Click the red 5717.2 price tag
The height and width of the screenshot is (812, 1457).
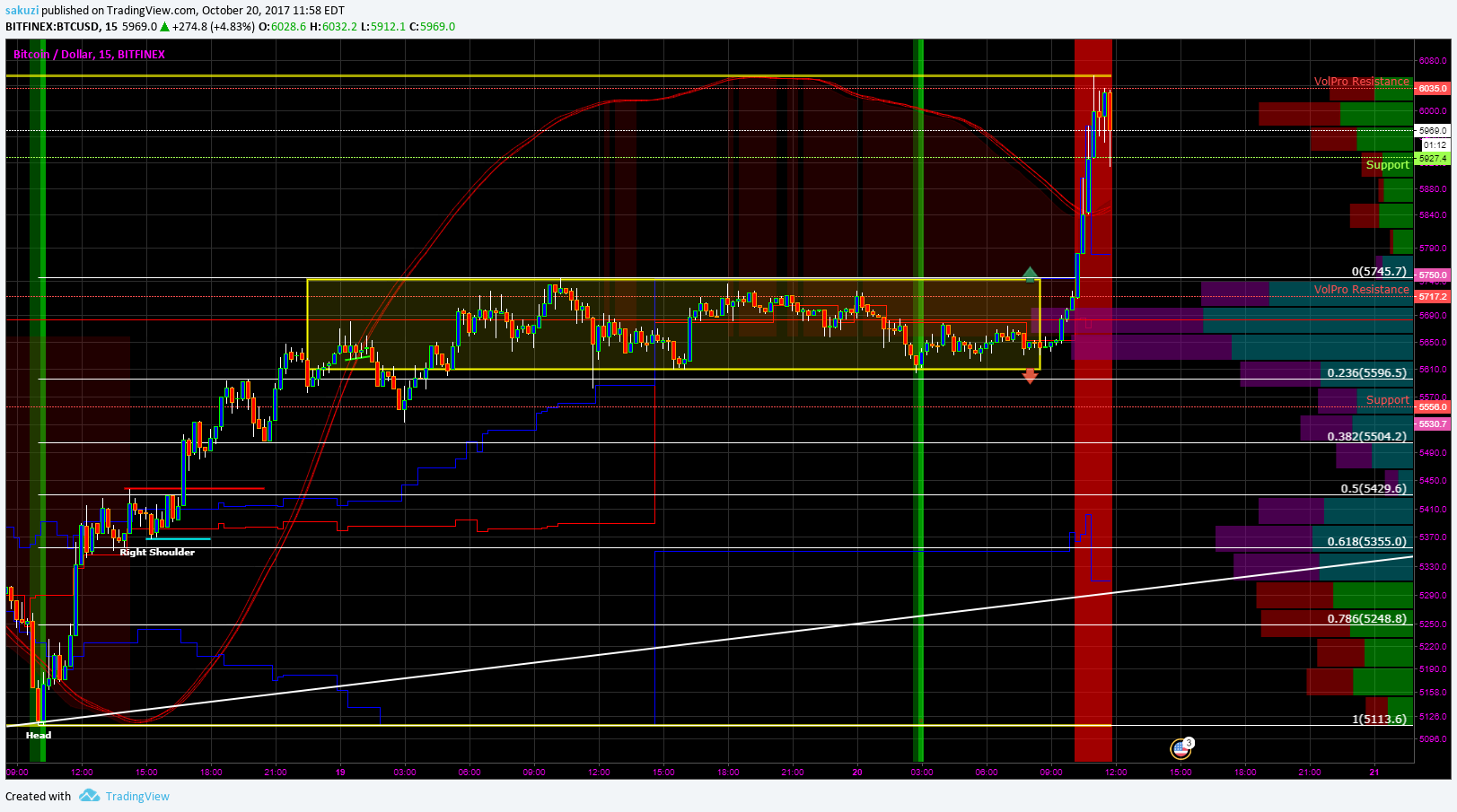(1433, 297)
